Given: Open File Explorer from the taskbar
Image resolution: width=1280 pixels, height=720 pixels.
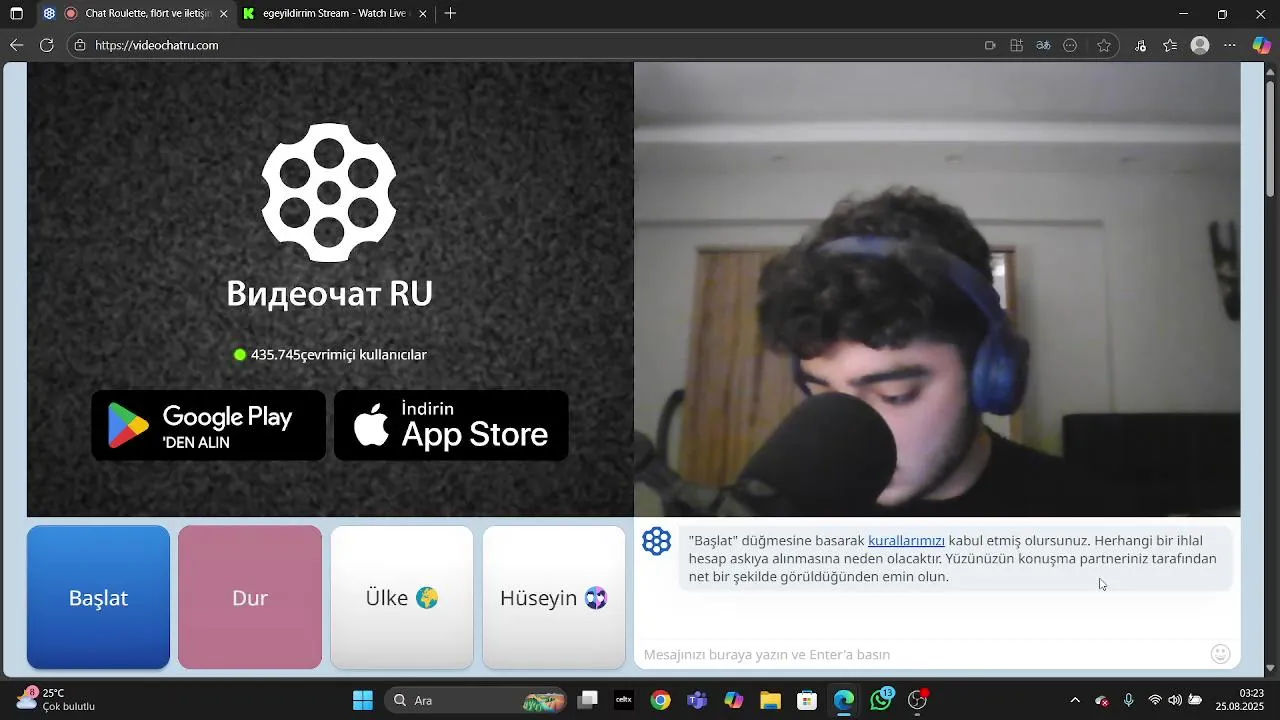Looking at the screenshot, I should pos(770,700).
